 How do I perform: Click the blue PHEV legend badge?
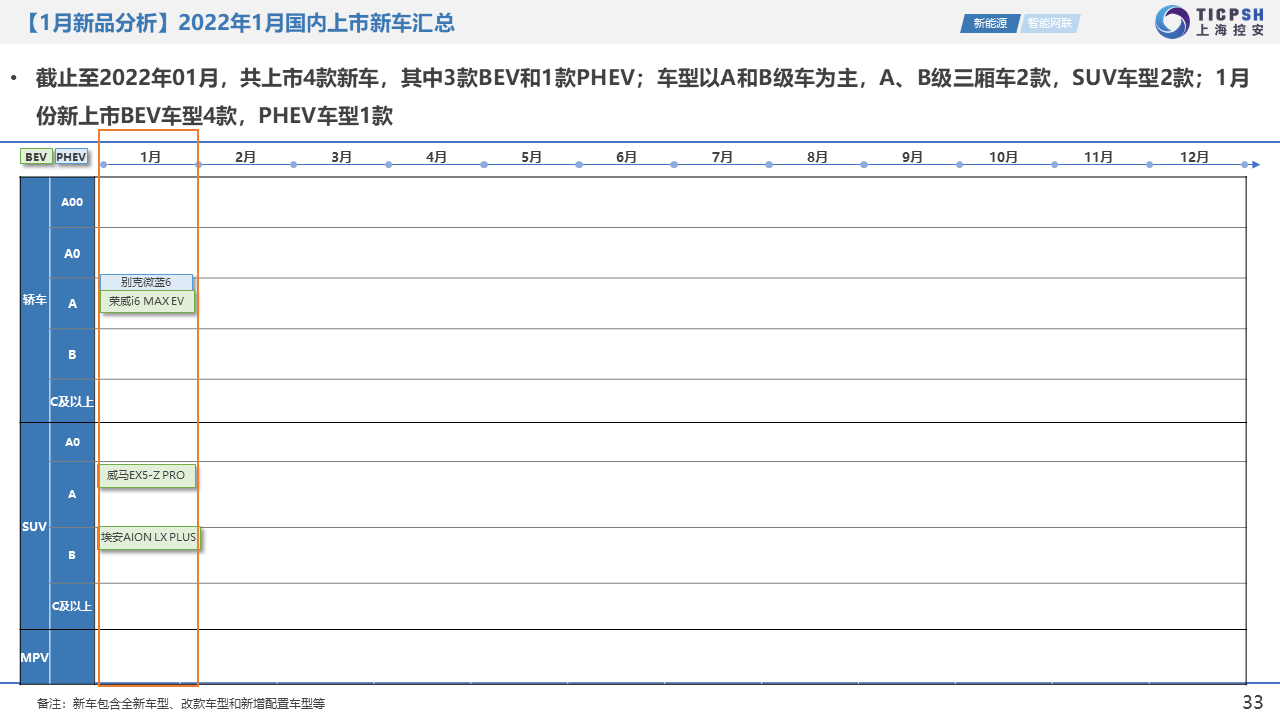[x=71, y=157]
